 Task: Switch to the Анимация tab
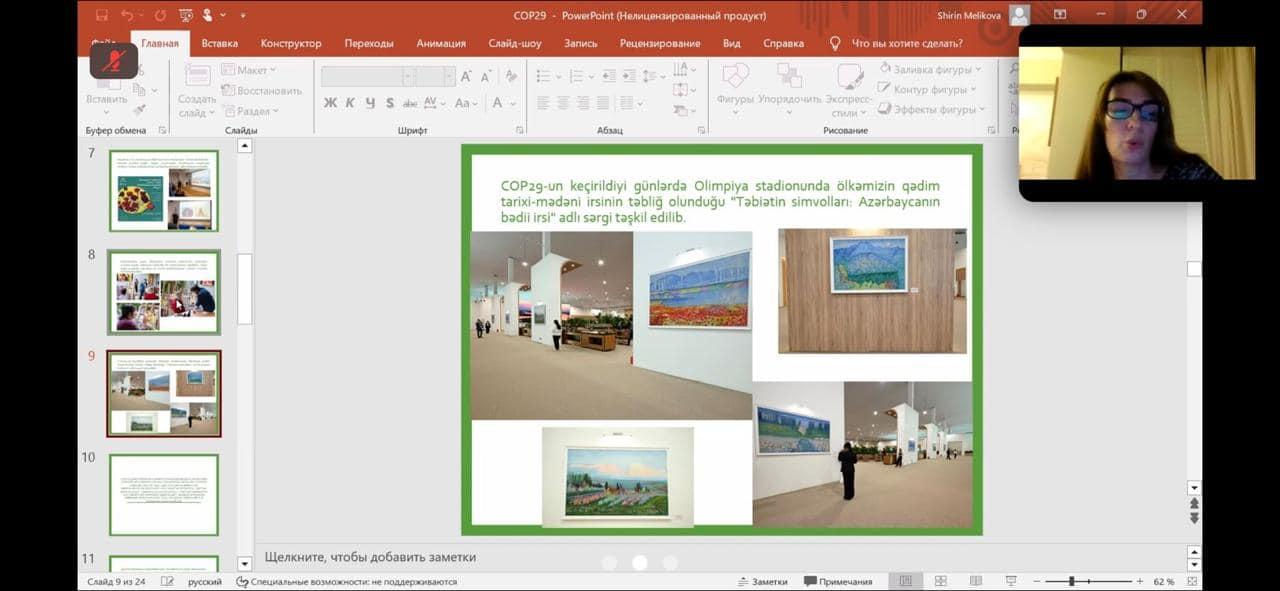pyautogui.click(x=441, y=43)
